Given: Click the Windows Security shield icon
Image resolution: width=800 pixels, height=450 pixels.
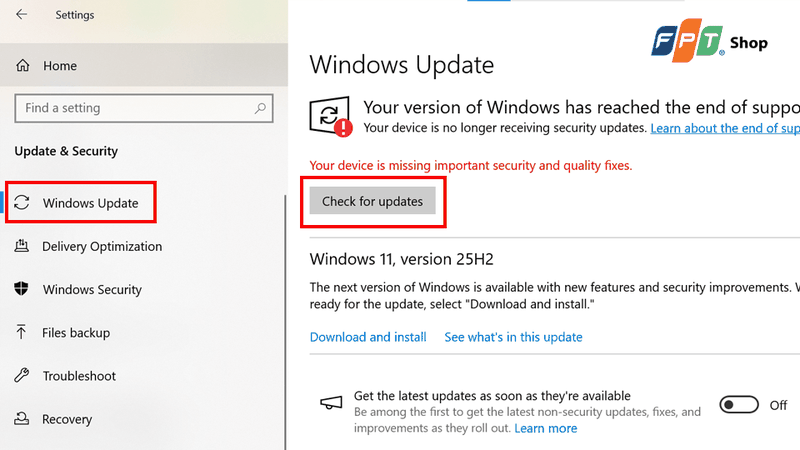Looking at the screenshot, I should (x=21, y=289).
